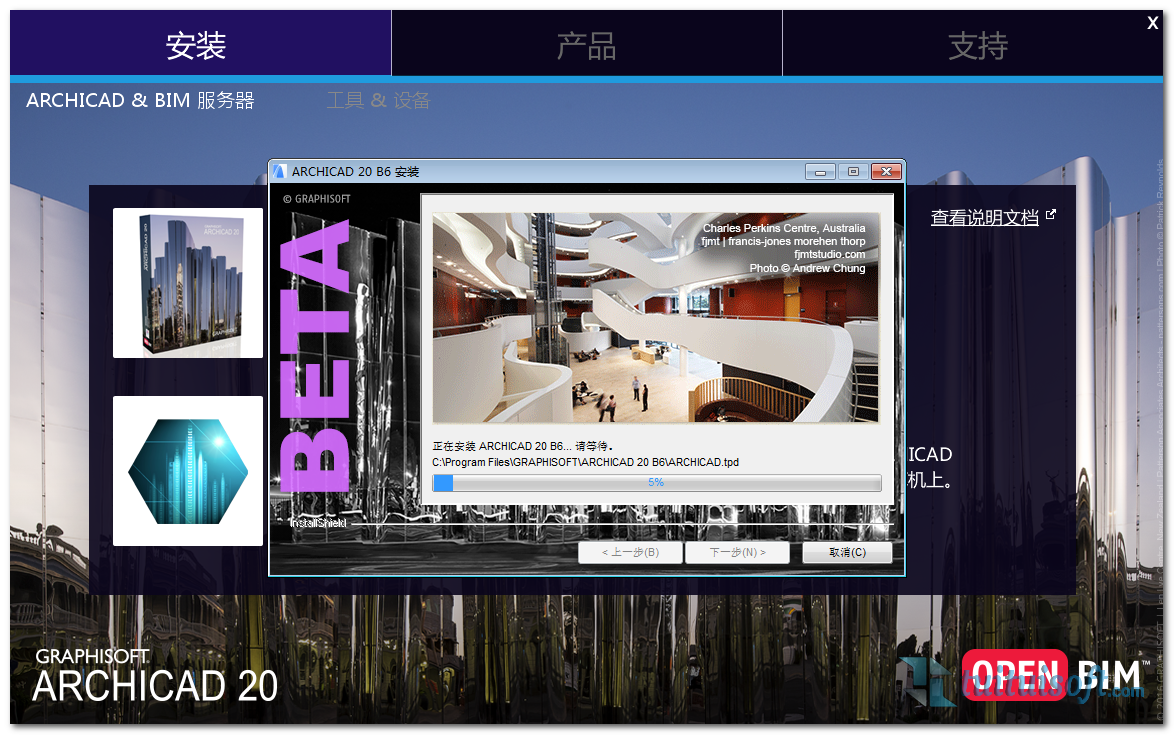Image resolution: width=1174 pixels, height=735 pixels.
Task: Maximize the ARCHICAD 20 B6 installer window
Action: pyautogui.click(x=853, y=171)
